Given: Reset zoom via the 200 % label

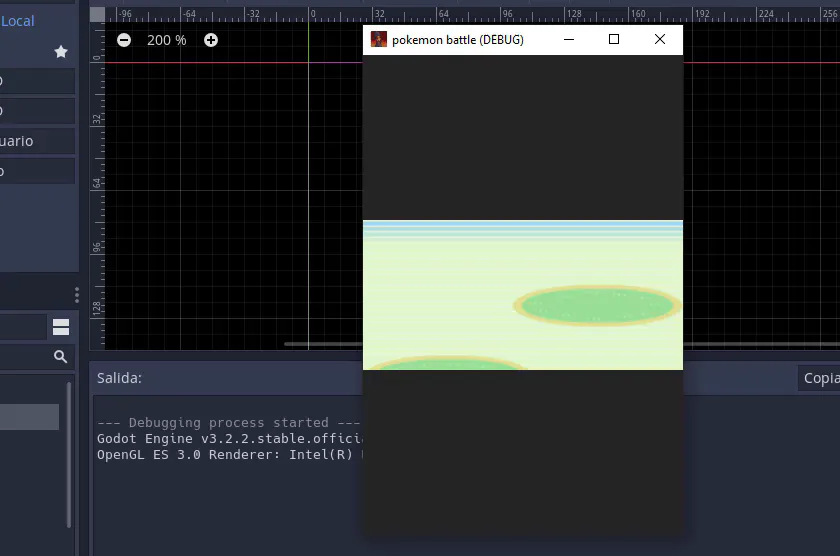Looking at the screenshot, I should pyautogui.click(x=167, y=40).
